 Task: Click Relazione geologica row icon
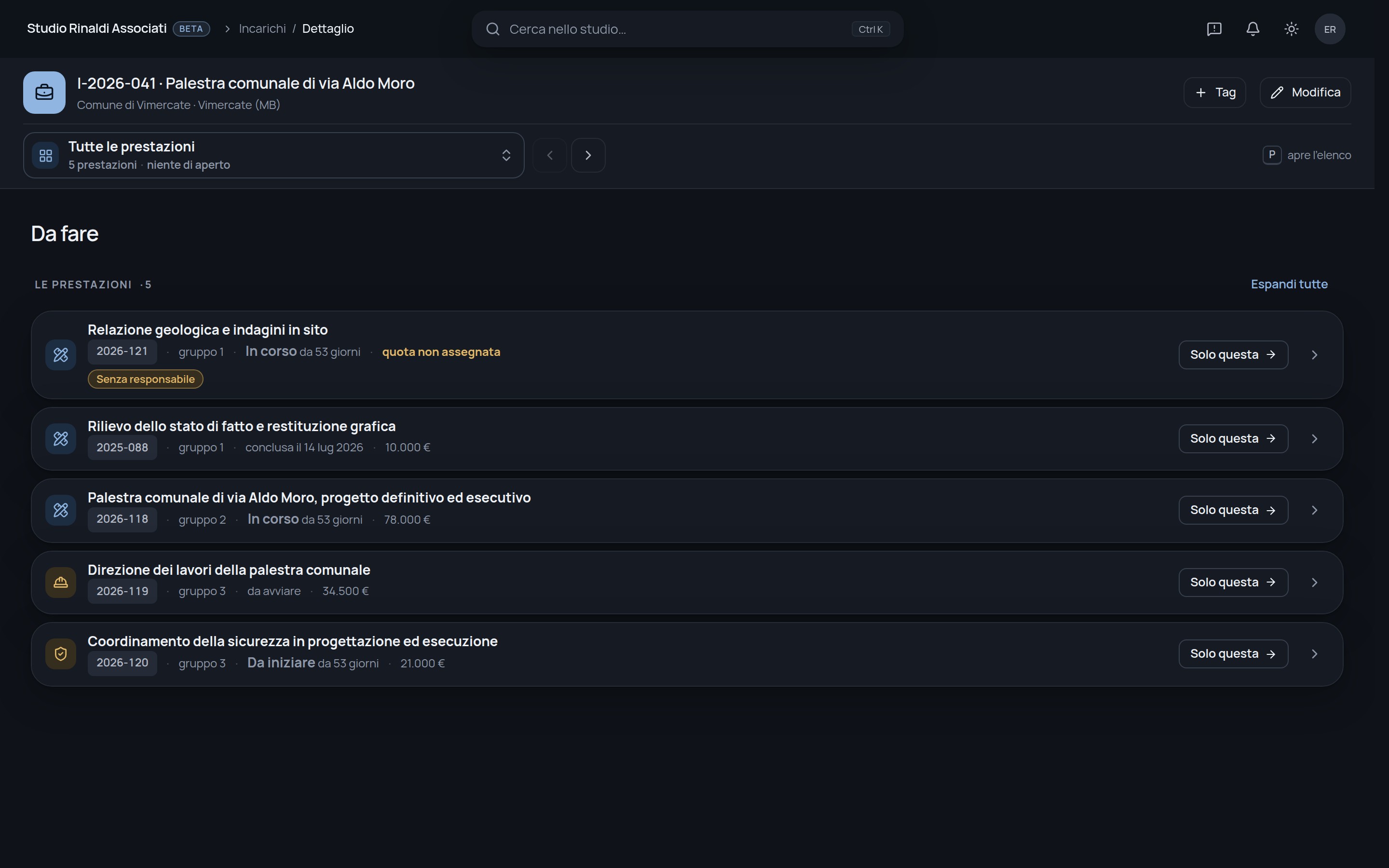(61, 355)
